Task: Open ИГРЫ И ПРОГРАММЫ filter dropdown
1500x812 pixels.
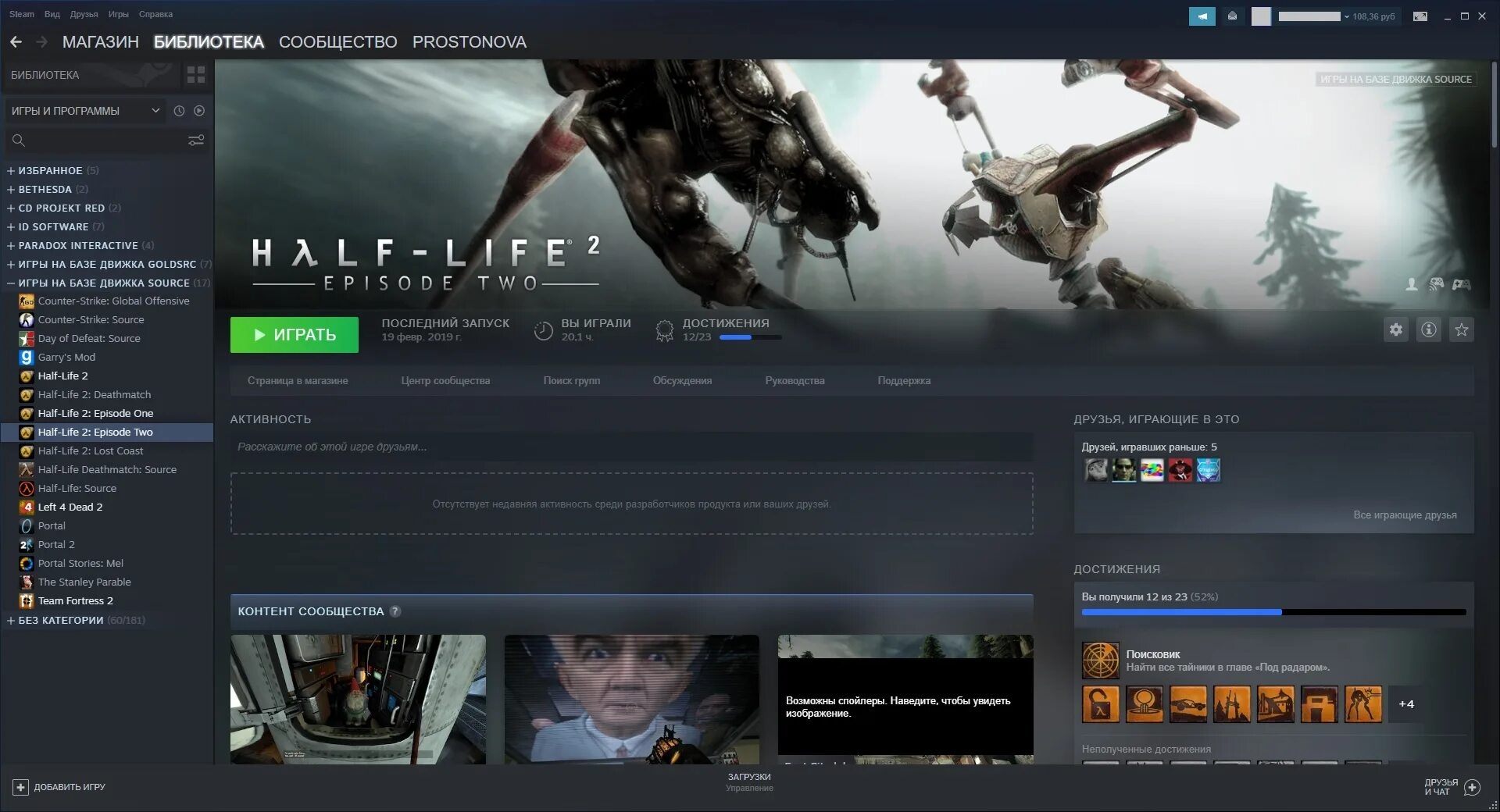Action: [86, 111]
